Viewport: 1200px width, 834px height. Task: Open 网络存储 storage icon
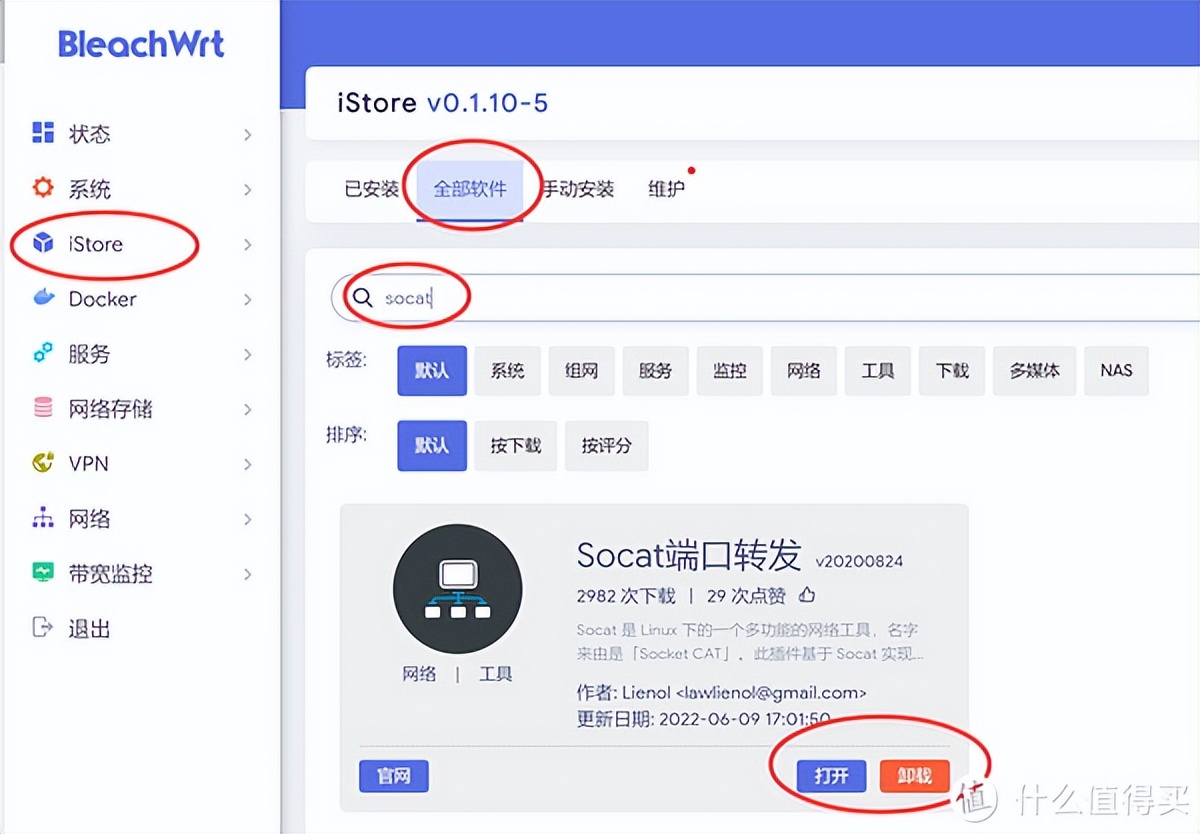click(x=41, y=408)
